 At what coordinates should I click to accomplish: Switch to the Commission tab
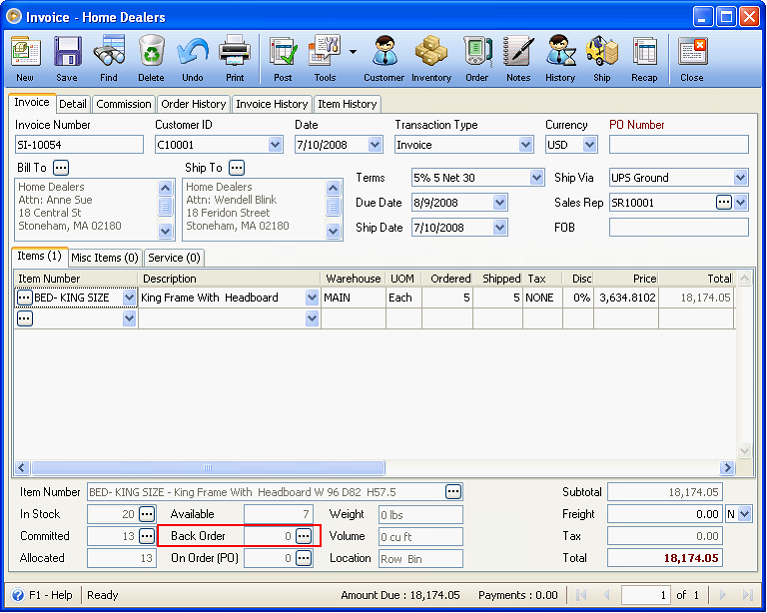pyautogui.click(x=124, y=104)
